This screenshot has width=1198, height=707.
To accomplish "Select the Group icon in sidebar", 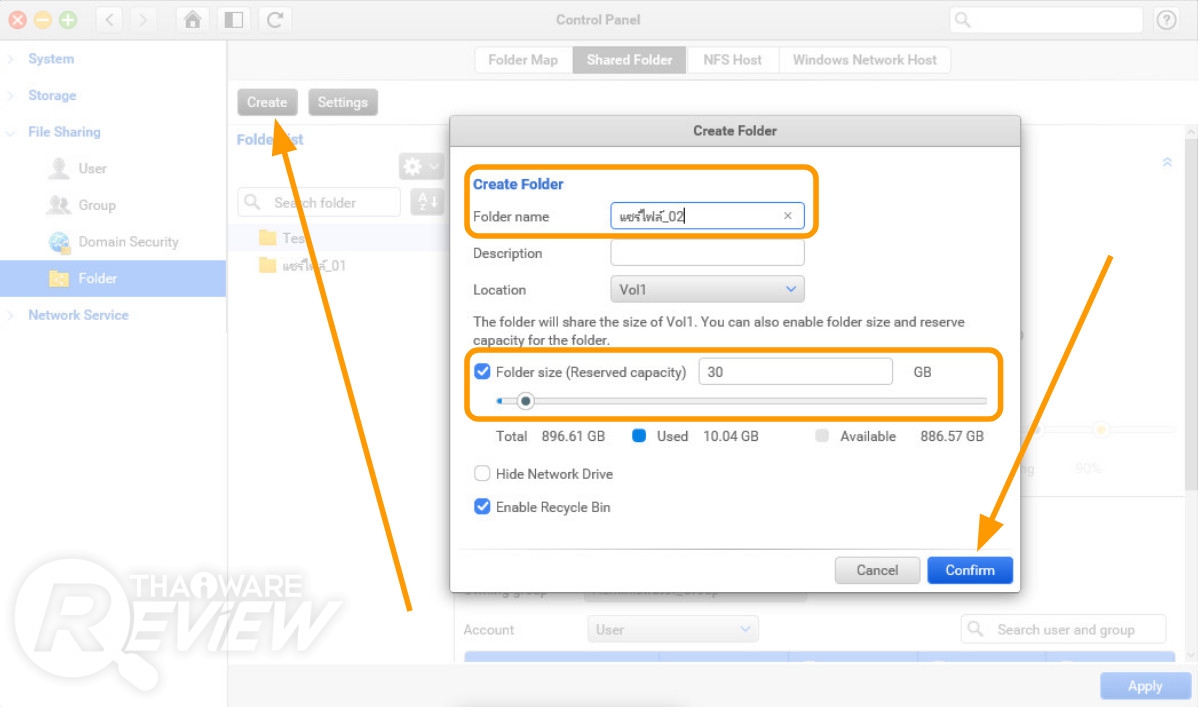I will pyautogui.click(x=59, y=205).
